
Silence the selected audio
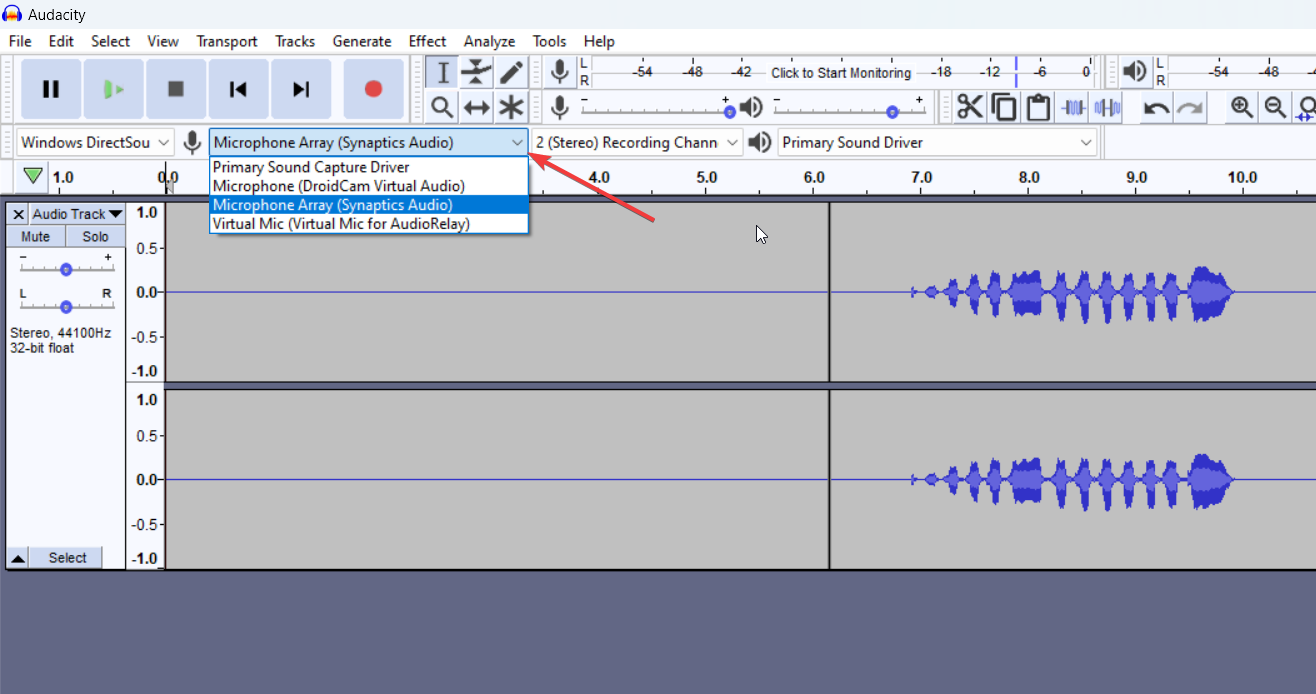coord(1107,107)
